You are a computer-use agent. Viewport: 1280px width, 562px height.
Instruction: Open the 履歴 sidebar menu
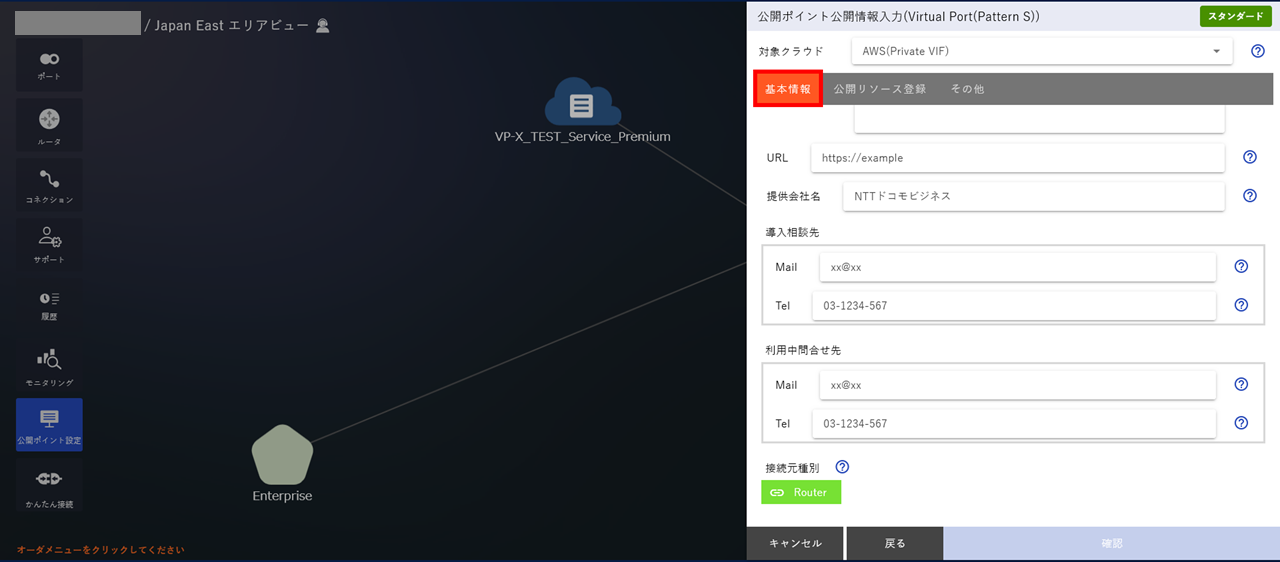[49, 305]
